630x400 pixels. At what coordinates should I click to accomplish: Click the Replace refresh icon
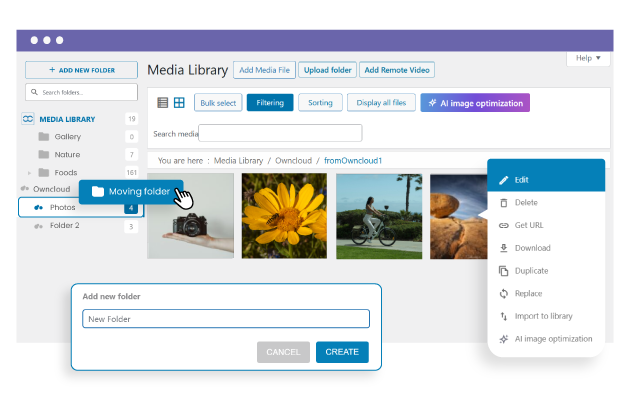tap(503, 294)
